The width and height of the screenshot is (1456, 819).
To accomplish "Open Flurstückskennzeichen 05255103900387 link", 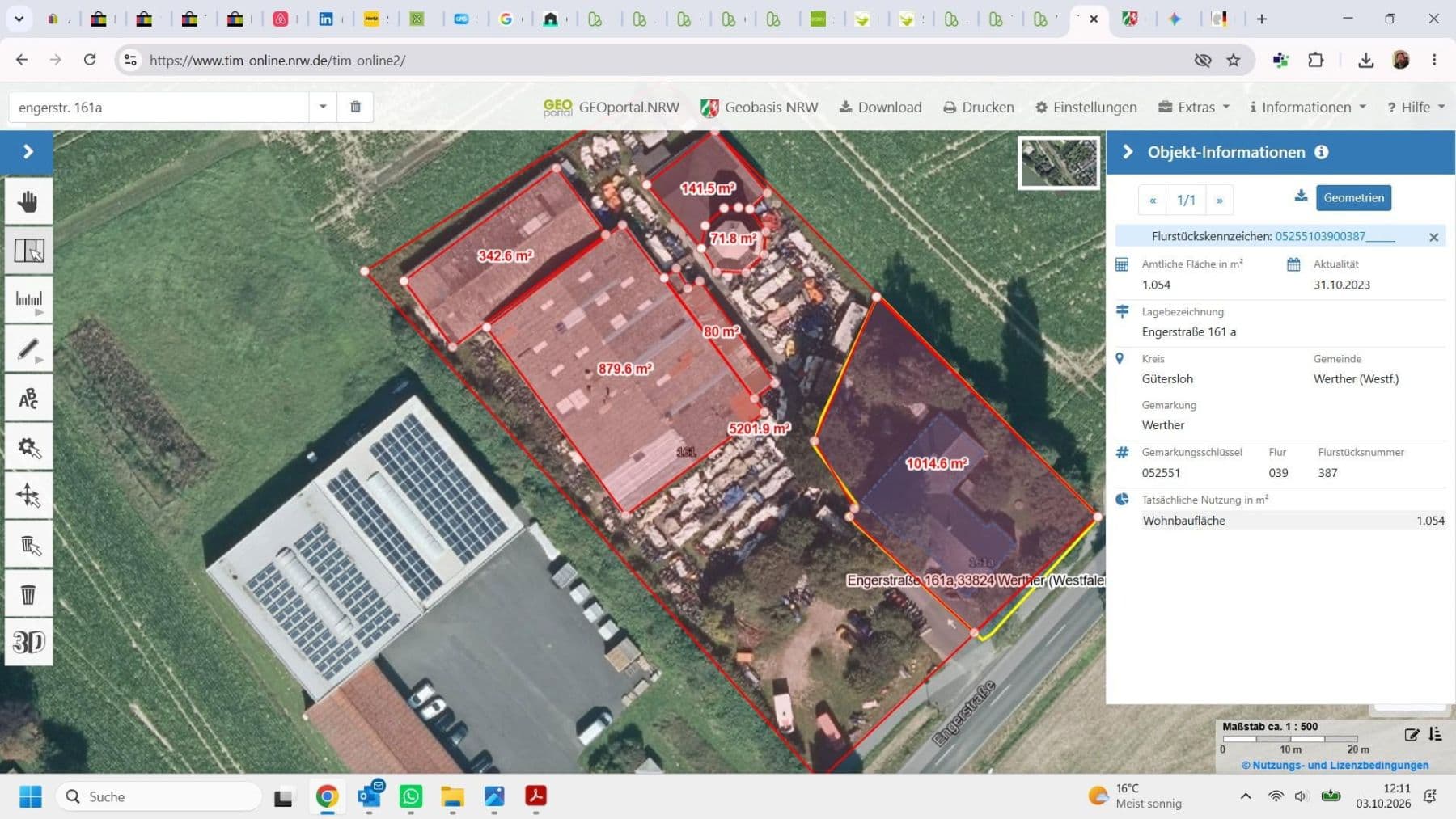I will tap(1335, 236).
